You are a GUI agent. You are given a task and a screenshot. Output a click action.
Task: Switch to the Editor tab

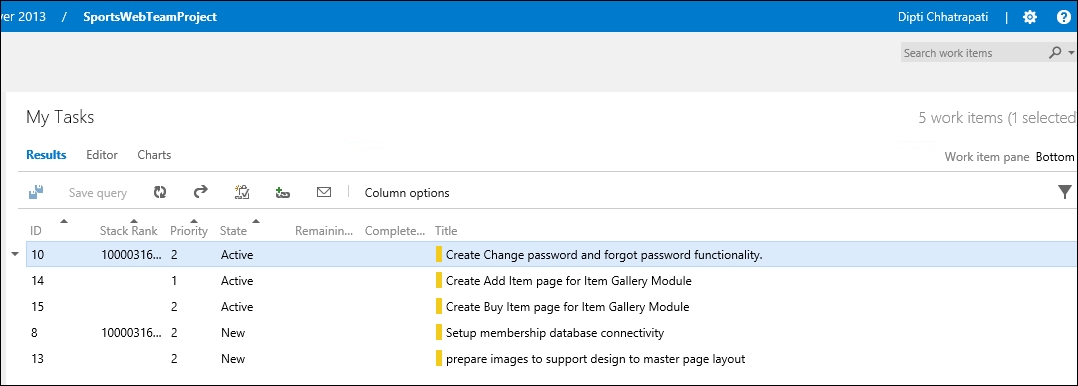point(102,155)
